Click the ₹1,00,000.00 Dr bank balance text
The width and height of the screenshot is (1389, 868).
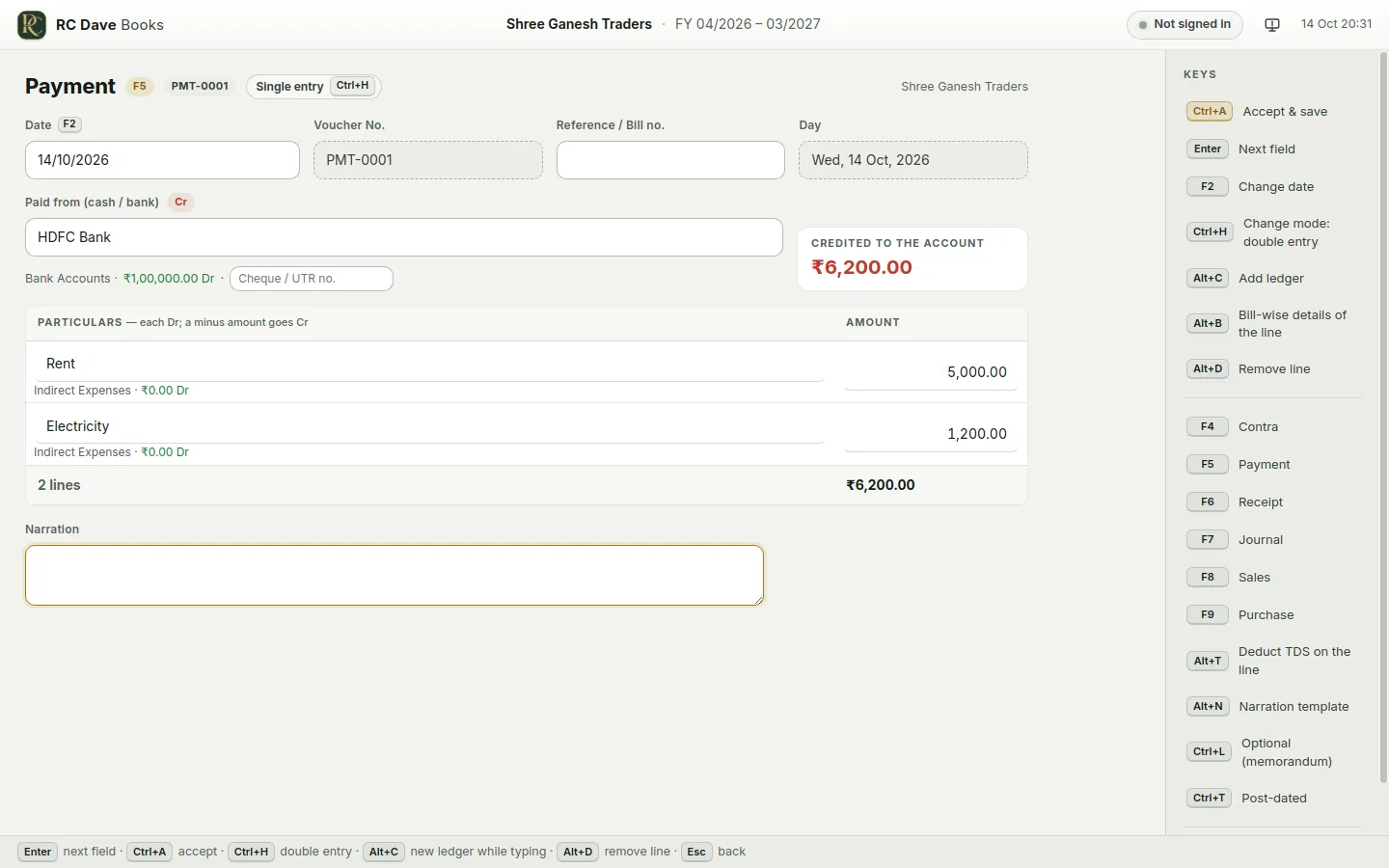pos(169,279)
